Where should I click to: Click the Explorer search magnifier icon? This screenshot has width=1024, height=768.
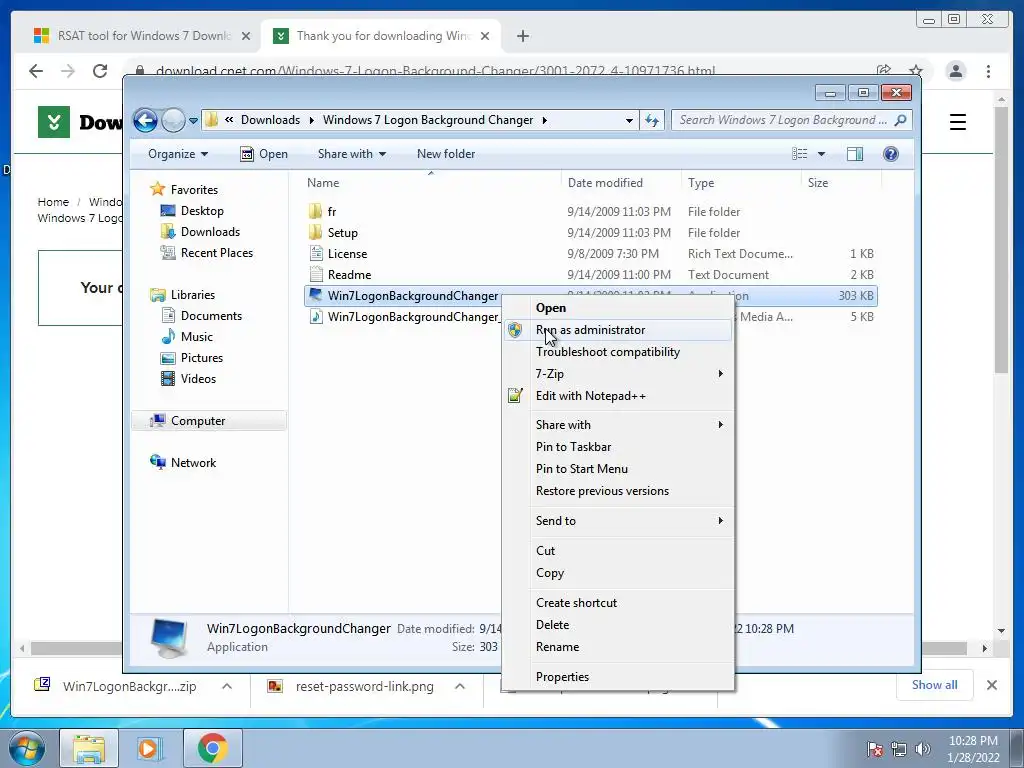(x=901, y=120)
